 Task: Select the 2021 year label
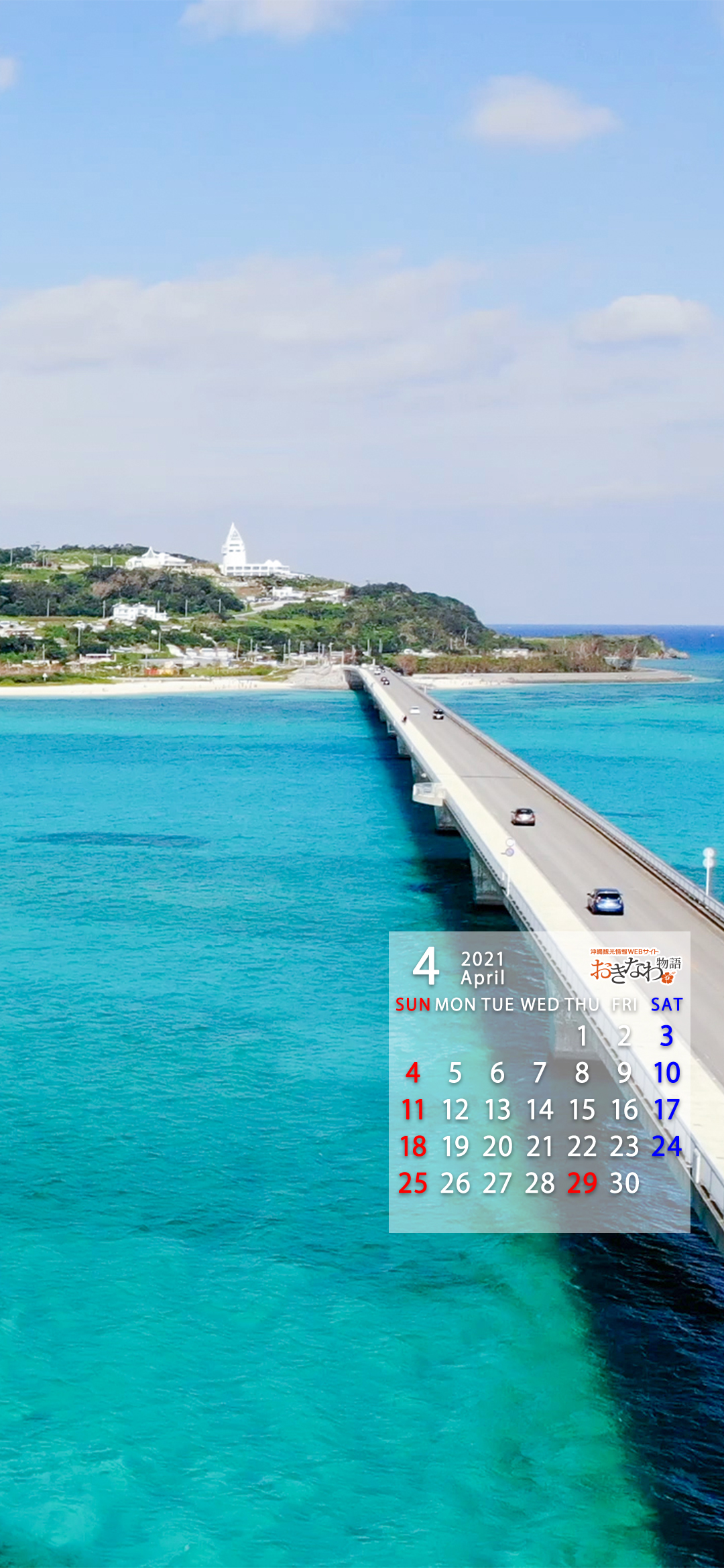click(482, 959)
